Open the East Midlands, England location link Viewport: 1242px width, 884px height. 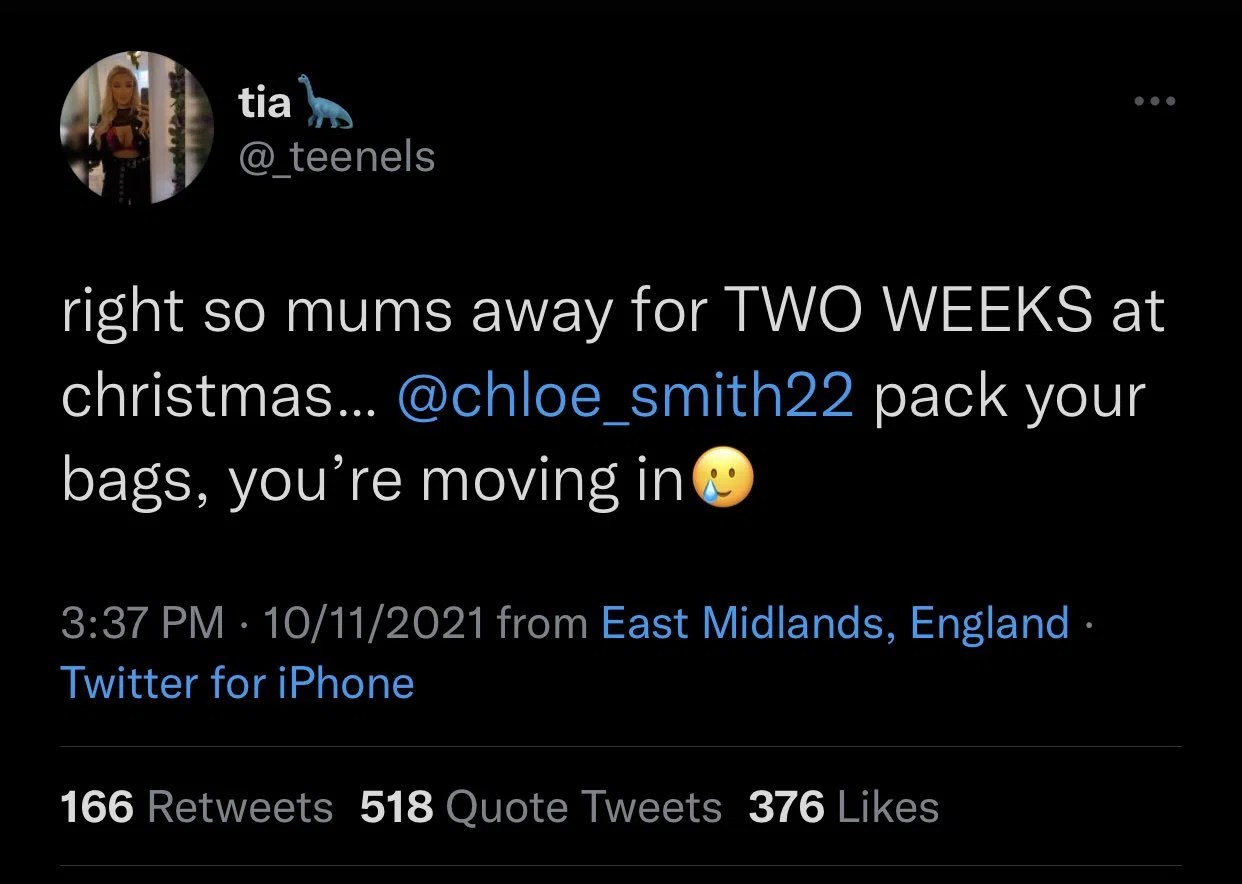point(835,623)
